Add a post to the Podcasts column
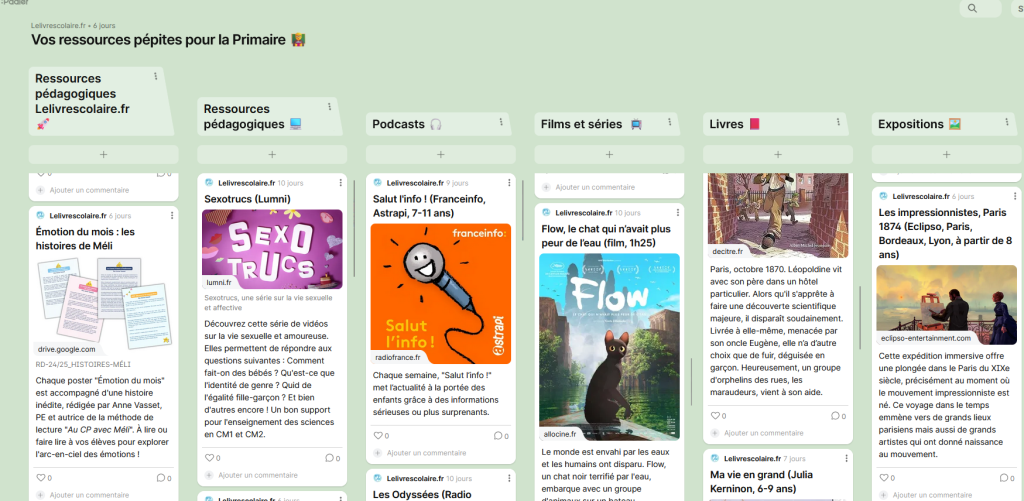 click(441, 155)
